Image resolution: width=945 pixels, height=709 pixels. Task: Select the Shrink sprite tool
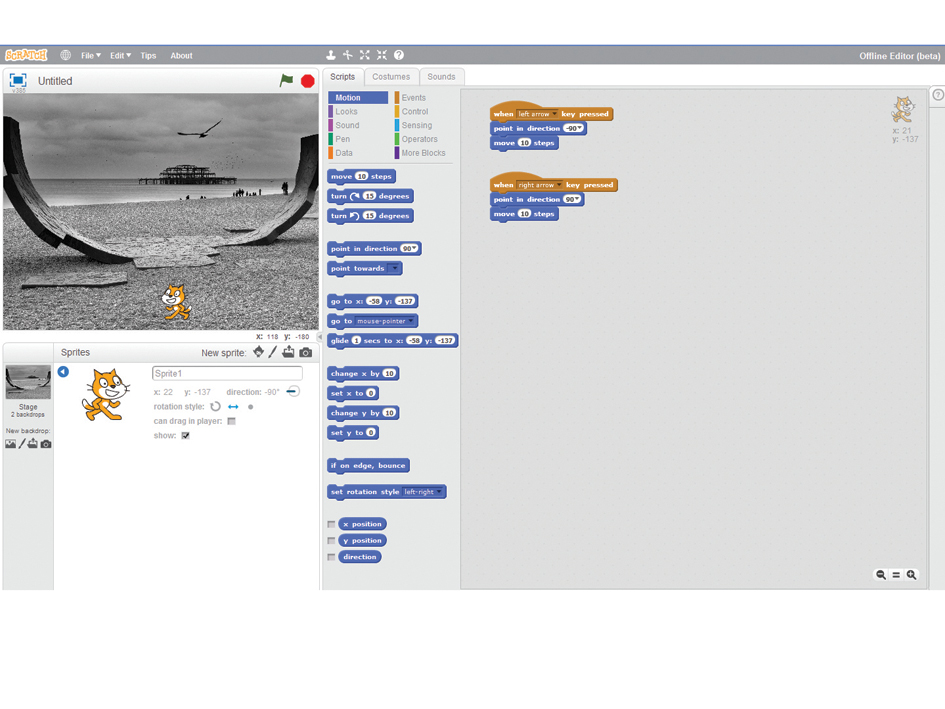(x=381, y=55)
